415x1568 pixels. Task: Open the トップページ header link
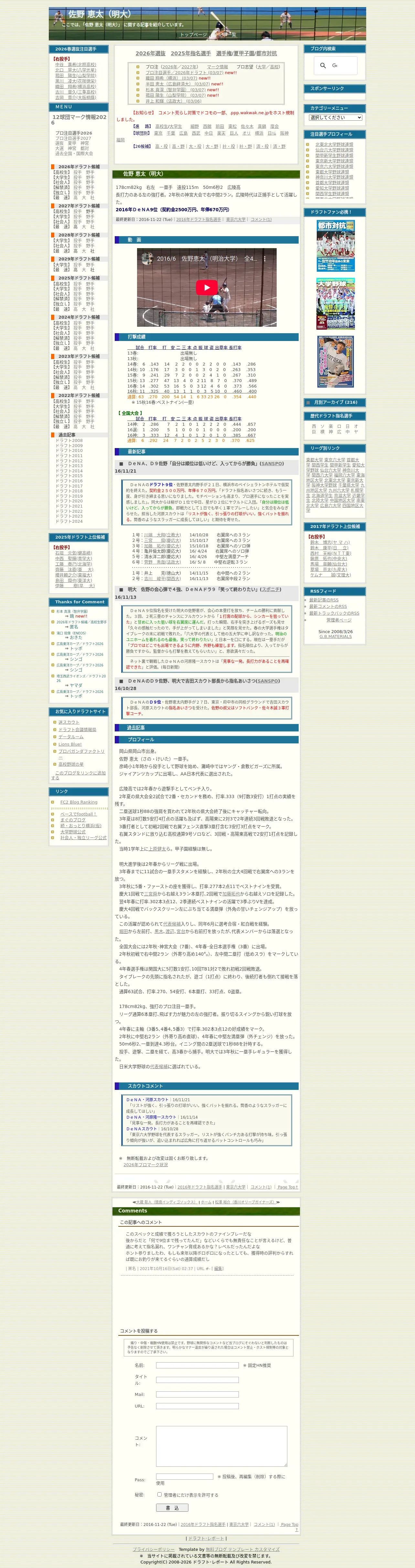pos(194,35)
